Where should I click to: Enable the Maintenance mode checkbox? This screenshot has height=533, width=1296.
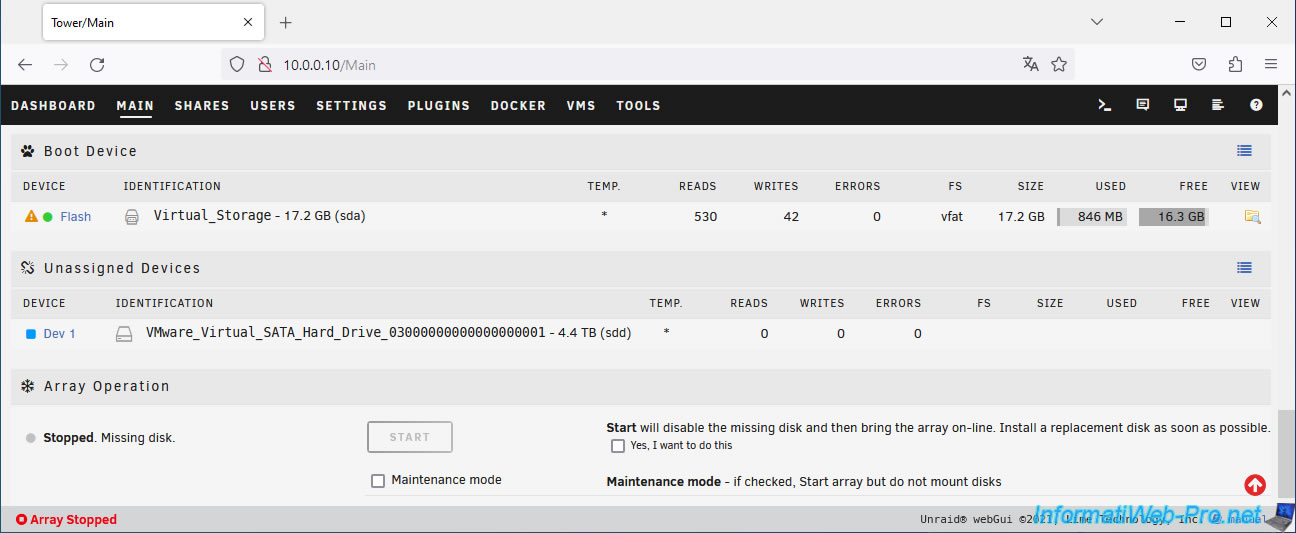click(378, 481)
